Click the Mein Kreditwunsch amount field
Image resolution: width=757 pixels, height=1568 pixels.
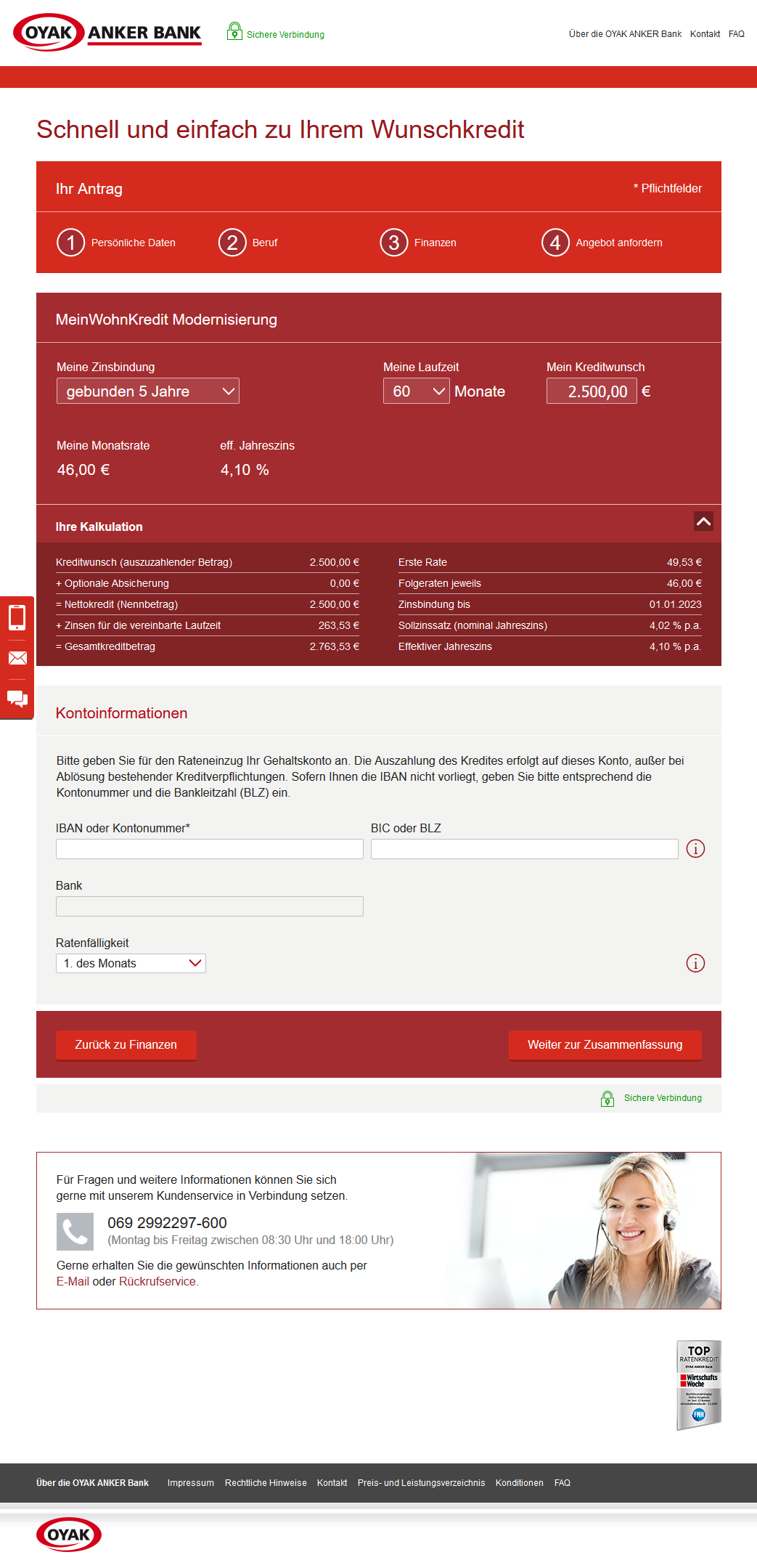(592, 391)
